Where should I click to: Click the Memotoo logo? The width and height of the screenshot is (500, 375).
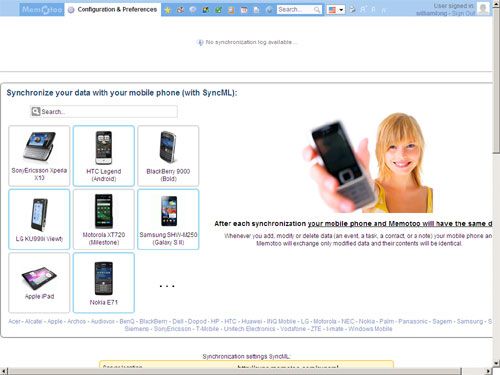(x=42, y=10)
